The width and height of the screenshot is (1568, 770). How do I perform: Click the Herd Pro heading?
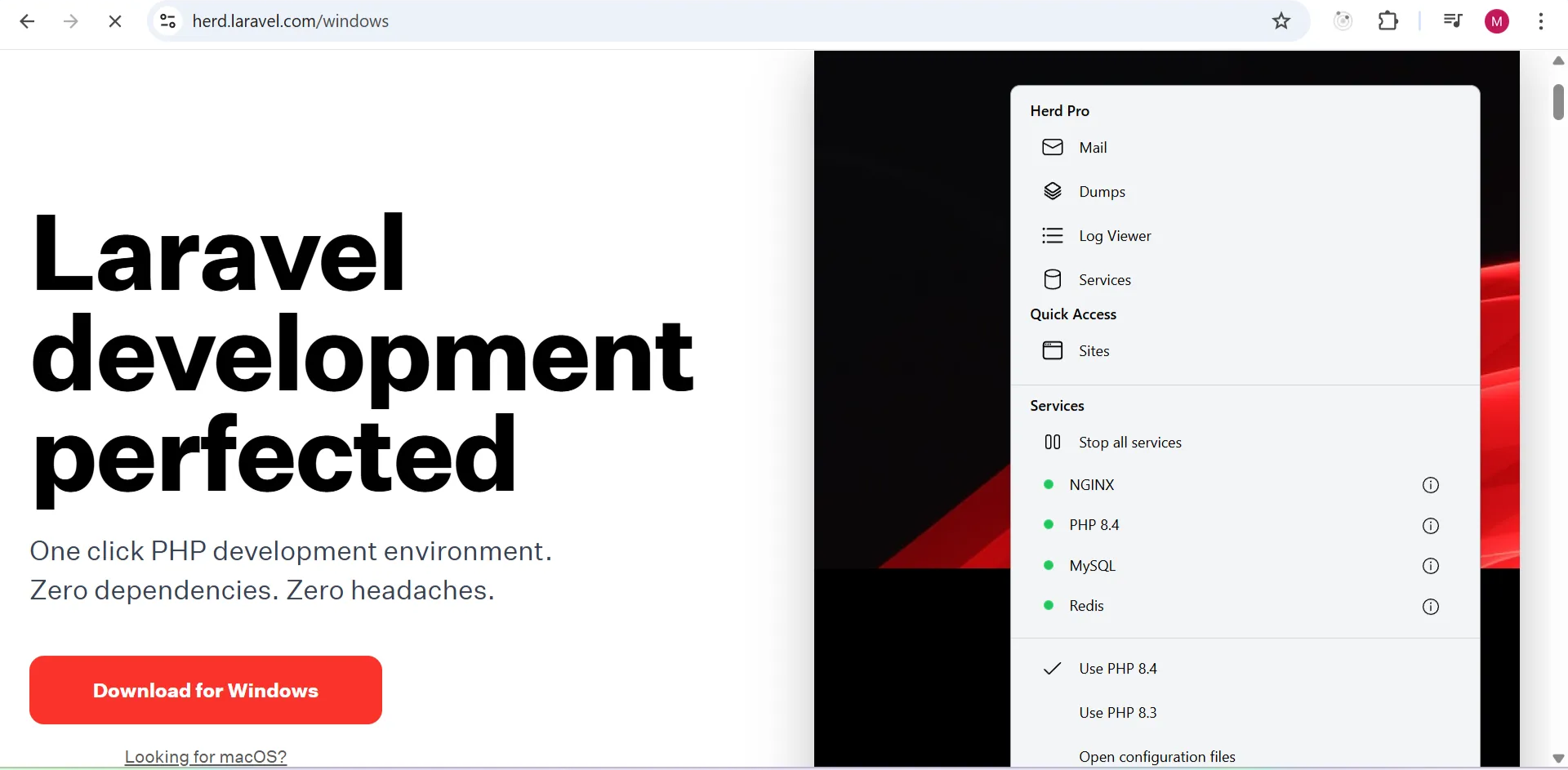[x=1060, y=111]
